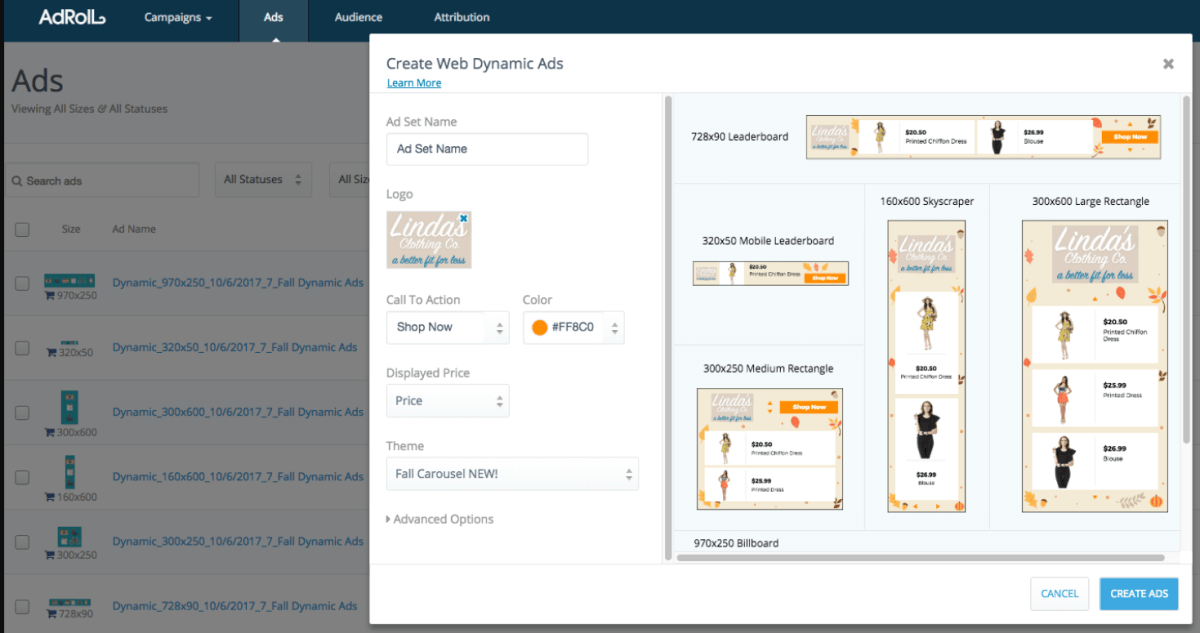This screenshot has width=1200, height=633.
Task: Click the 300x600 ad thumbnail icon
Action: click(x=70, y=407)
